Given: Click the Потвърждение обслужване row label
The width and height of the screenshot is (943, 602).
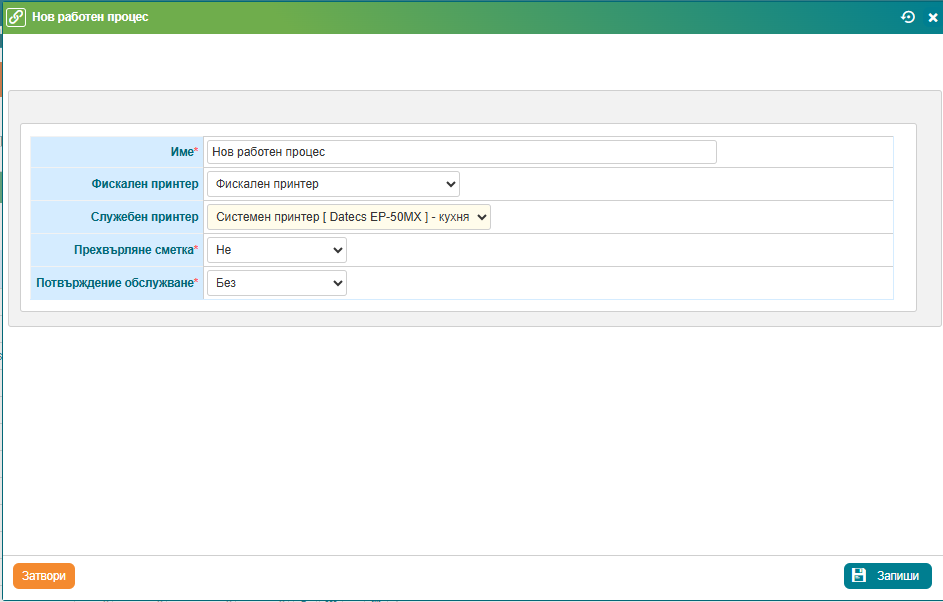Looking at the screenshot, I should (115, 283).
